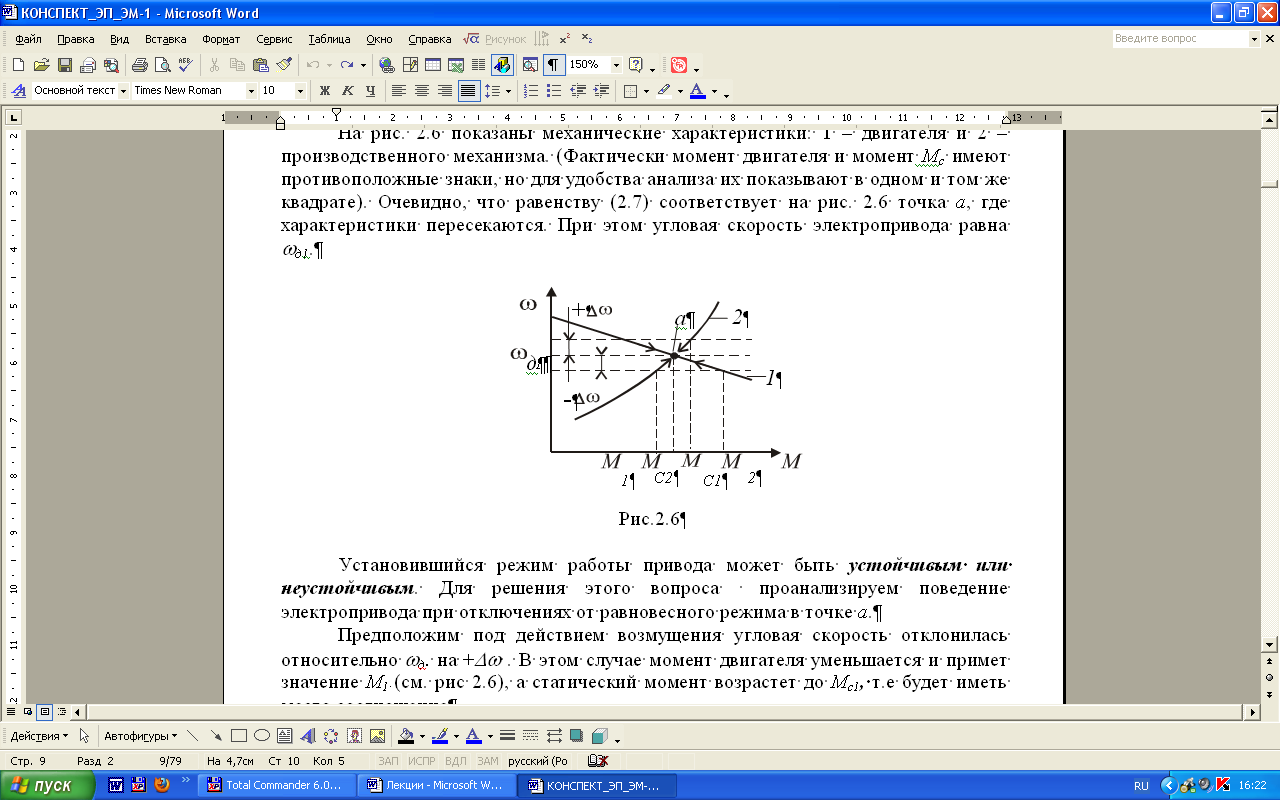This screenshot has height=800, width=1280.
Task: Click the numbered list icon
Action: (x=531, y=91)
